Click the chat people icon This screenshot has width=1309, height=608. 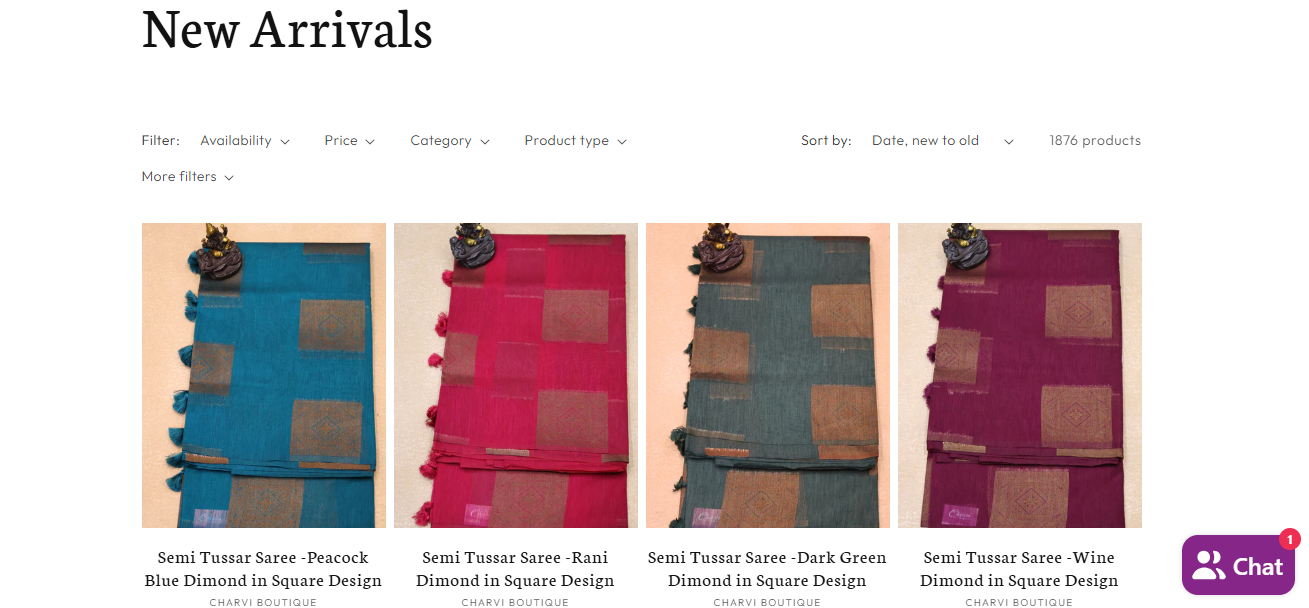click(1209, 566)
